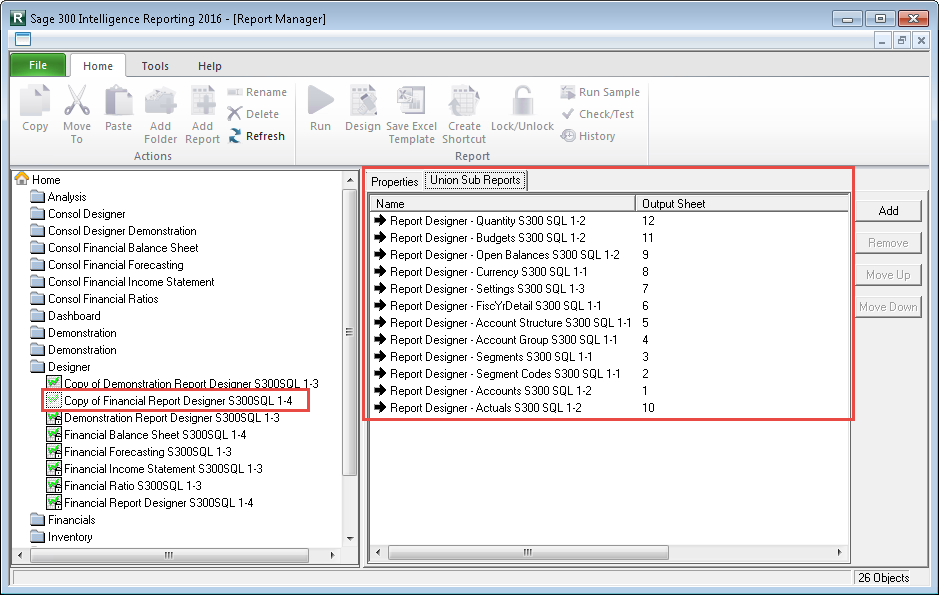Open the Analysis folder
The height and width of the screenshot is (595, 939).
coord(59,197)
